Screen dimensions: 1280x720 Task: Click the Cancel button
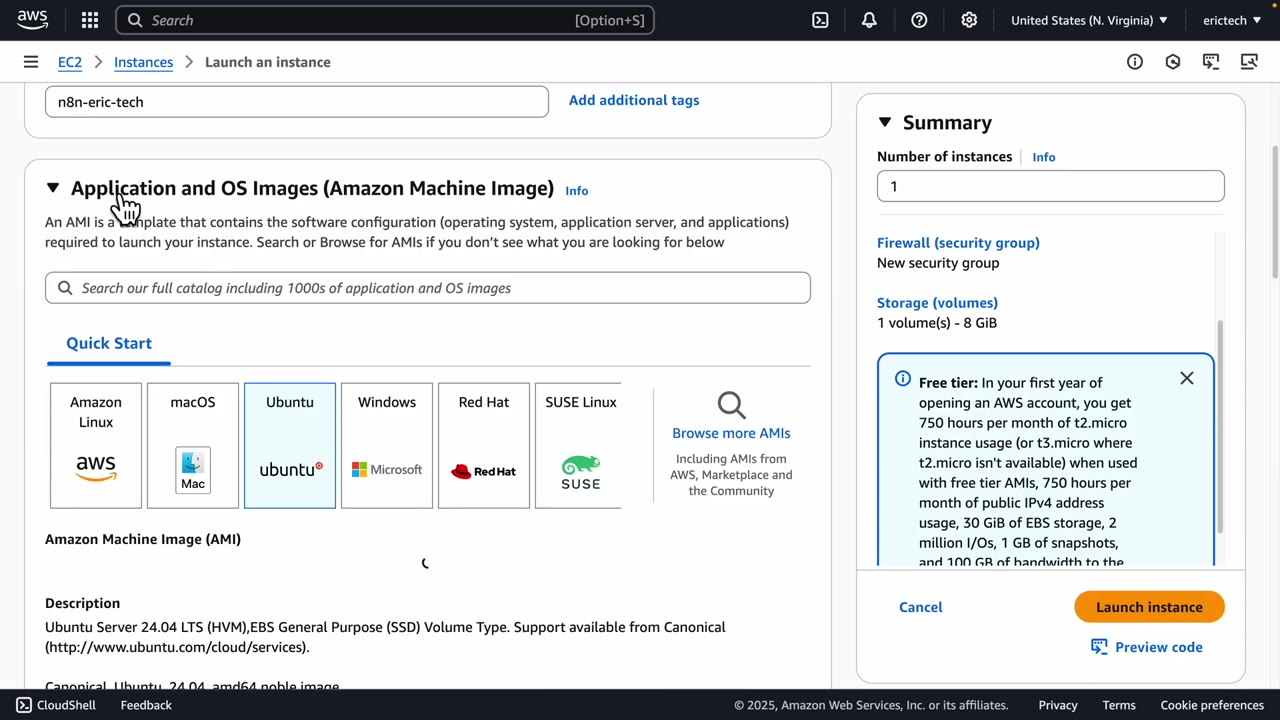click(921, 607)
